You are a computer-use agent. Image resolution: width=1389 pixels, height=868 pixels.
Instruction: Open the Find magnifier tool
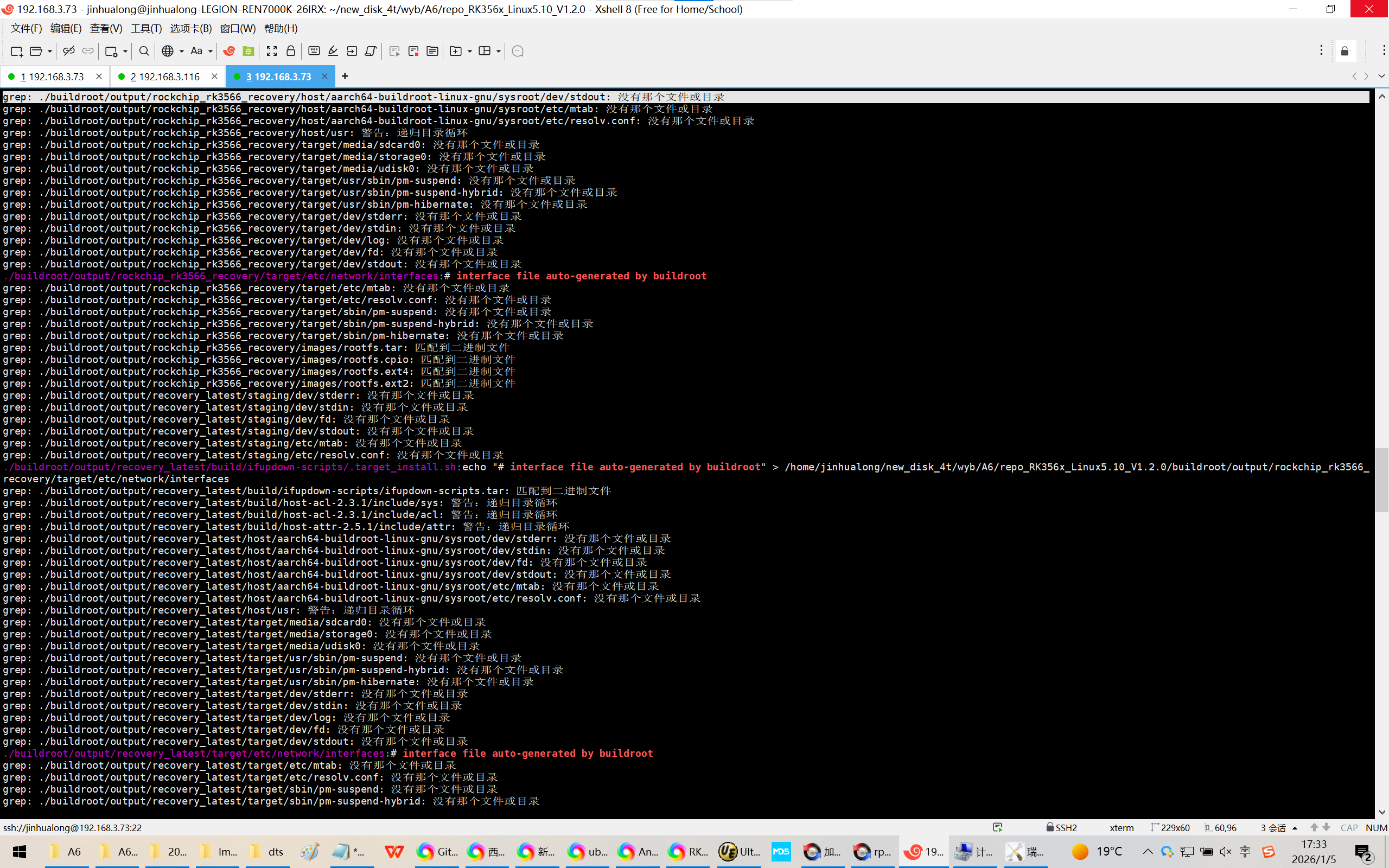pyautogui.click(x=144, y=51)
